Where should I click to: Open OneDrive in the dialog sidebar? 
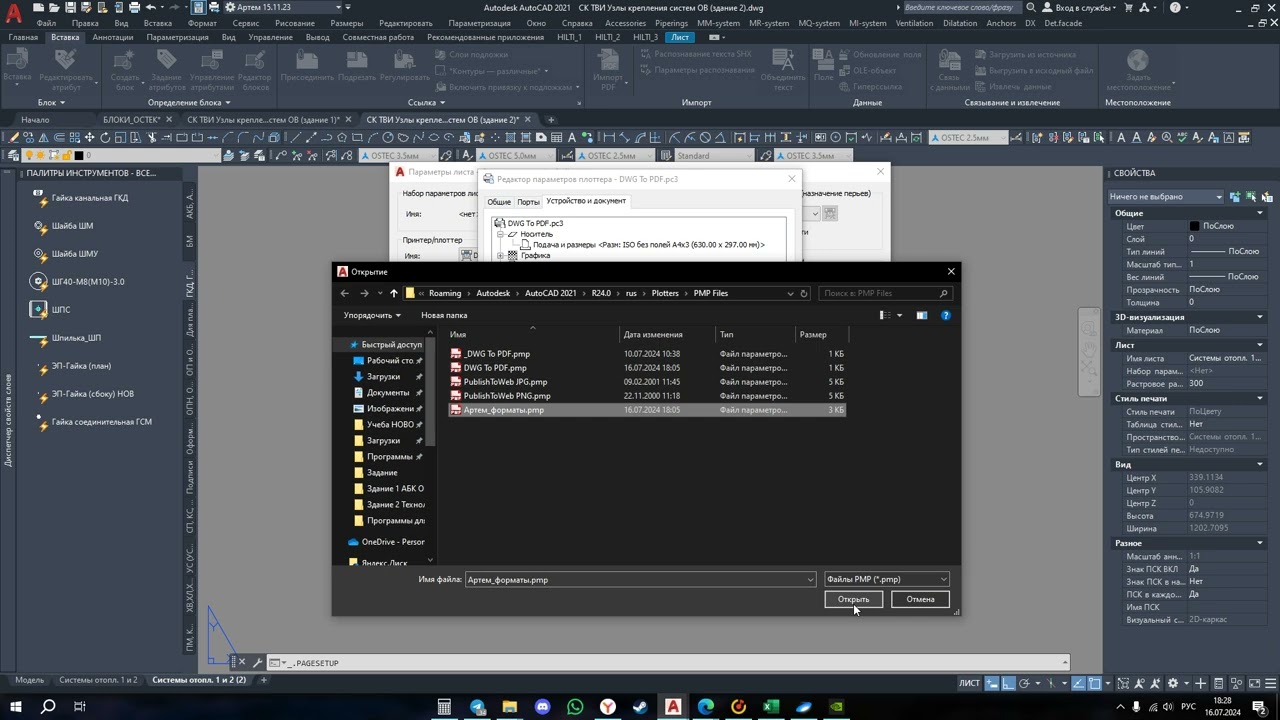pyautogui.click(x=393, y=542)
